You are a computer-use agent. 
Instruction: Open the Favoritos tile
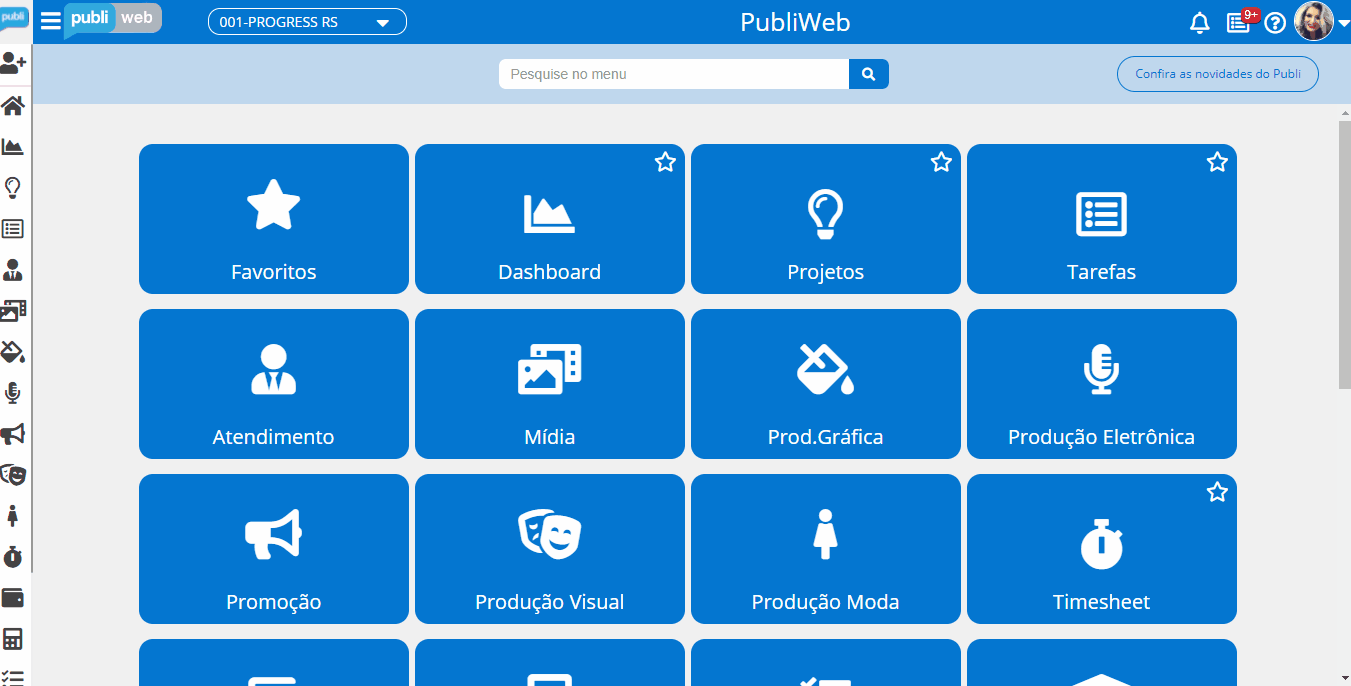click(274, 219)
